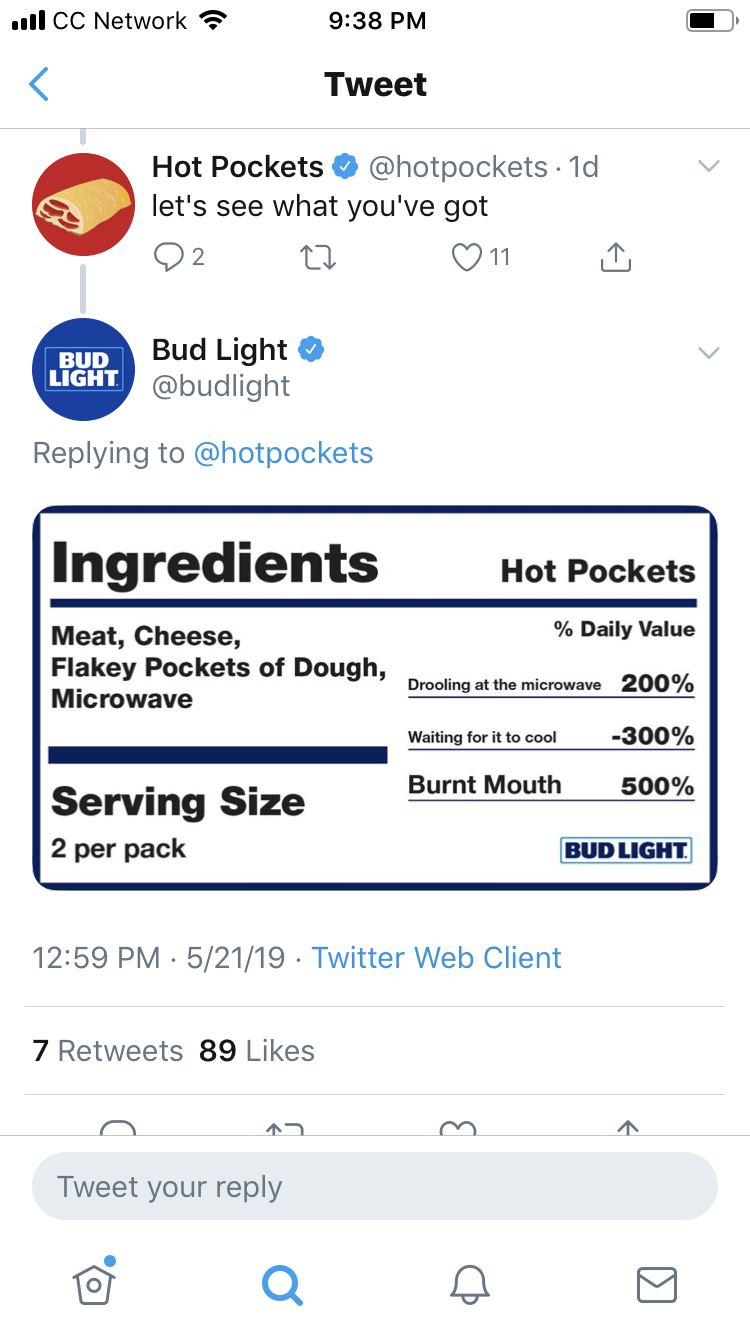View the 7 Retweets list
Screen dimensions: 750x1334
click(x=108, y=1051)
